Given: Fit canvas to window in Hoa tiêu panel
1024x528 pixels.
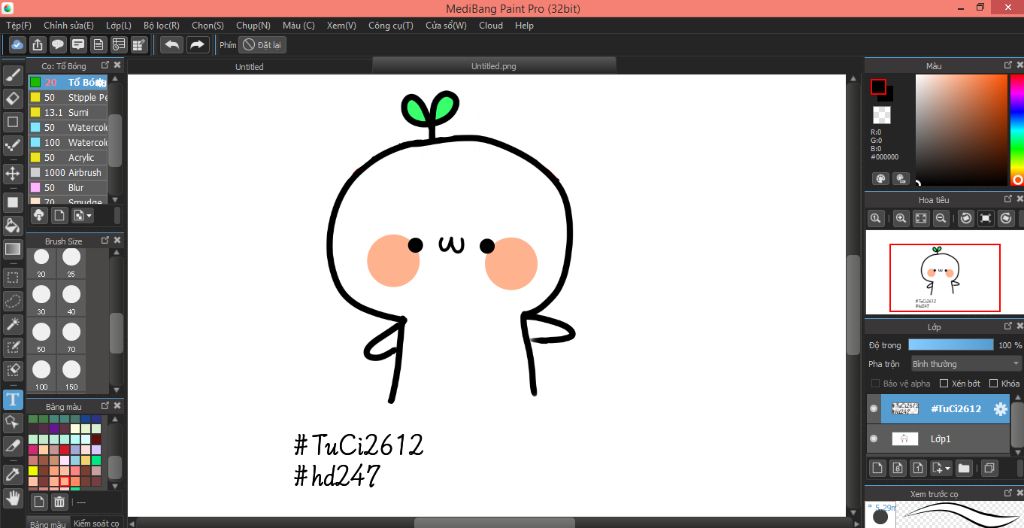Looking at the screenshot, I should tap(921, 218).
